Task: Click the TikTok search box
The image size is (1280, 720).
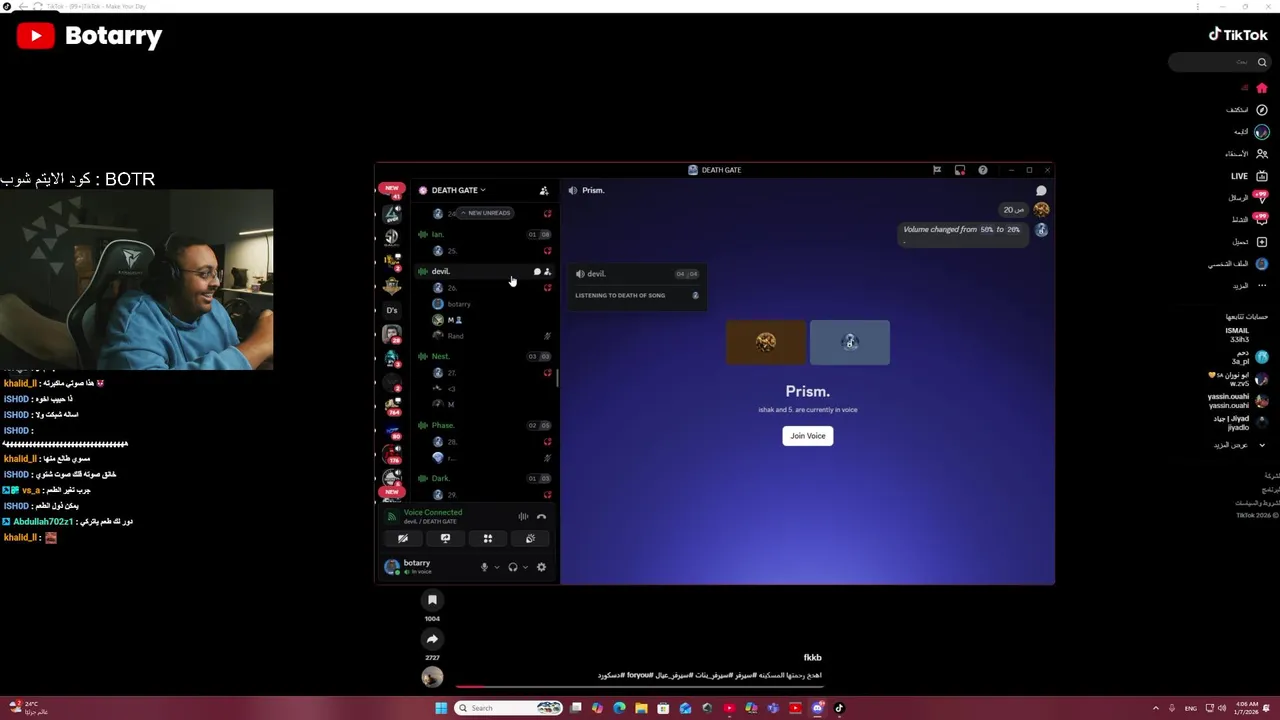Action: click(1218, 62)
